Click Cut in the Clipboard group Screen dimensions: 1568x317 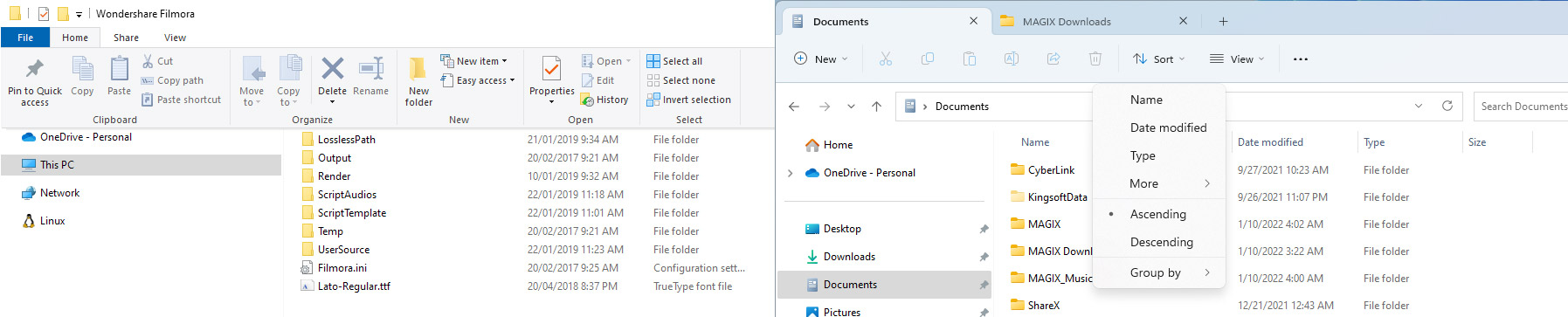click(x=157, y=61)
